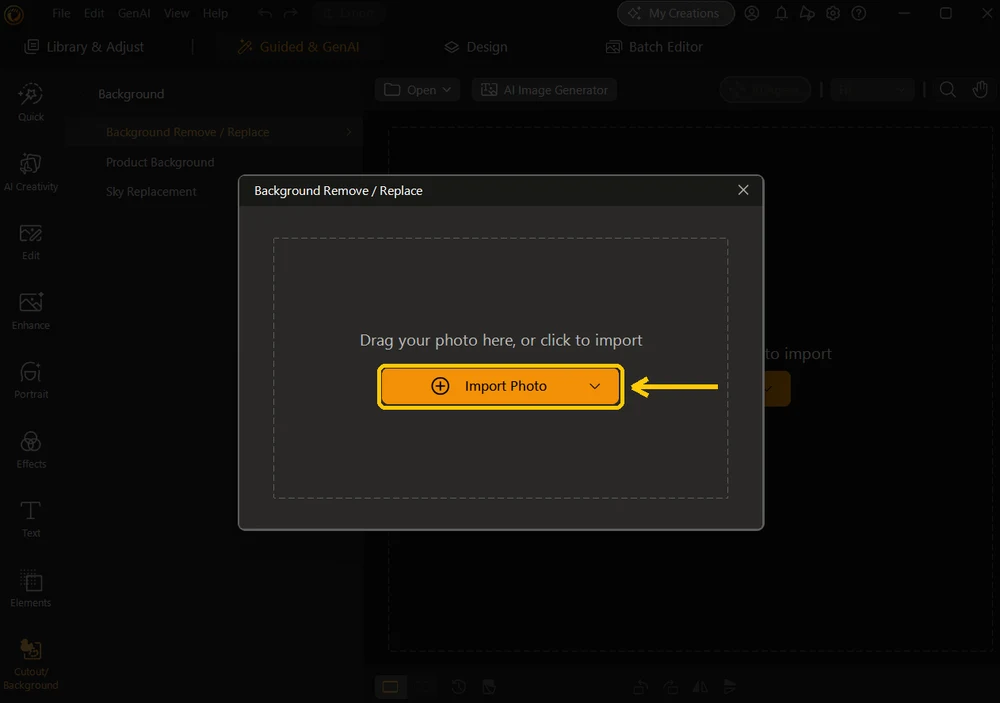Screen dimensions: 1000x703
Task: Select Product Background in the list
Action: (x=160, y=163)
